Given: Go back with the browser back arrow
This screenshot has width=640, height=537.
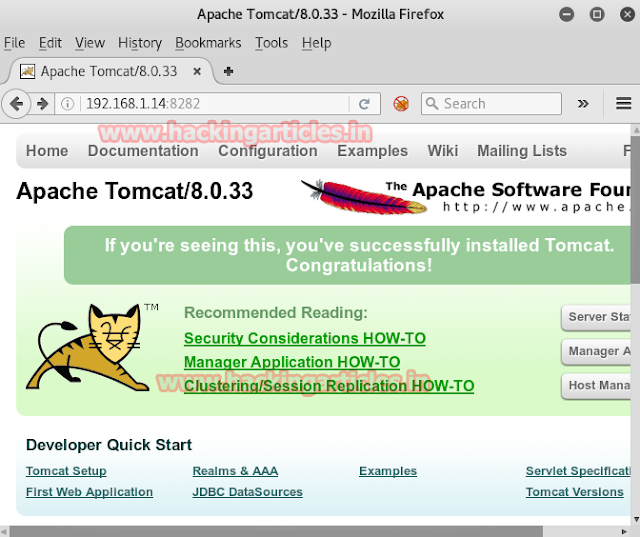Looking at the screenshot, I should [x=16, y=104].
